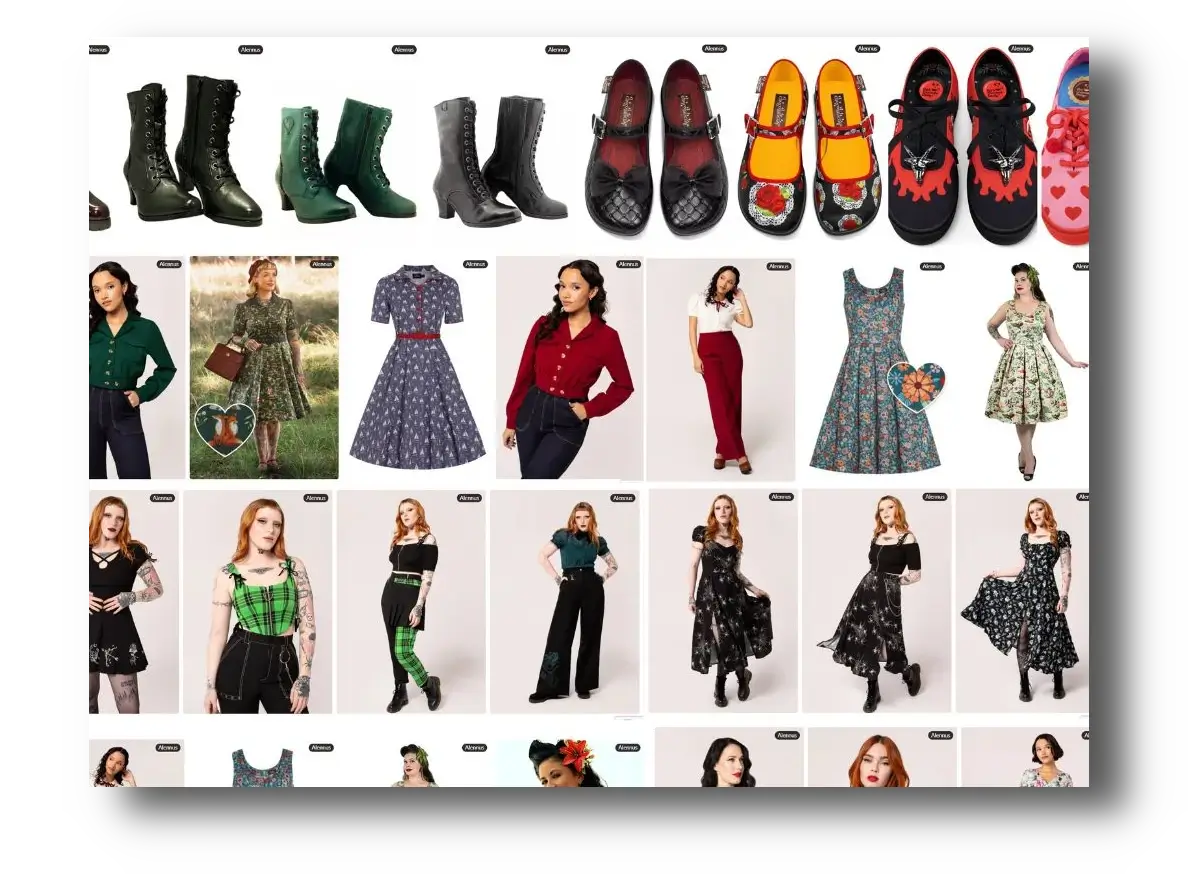Select the red high-waist trousers photo
1200x876 pixels.
pyautogui.click(x=720, y=368)
